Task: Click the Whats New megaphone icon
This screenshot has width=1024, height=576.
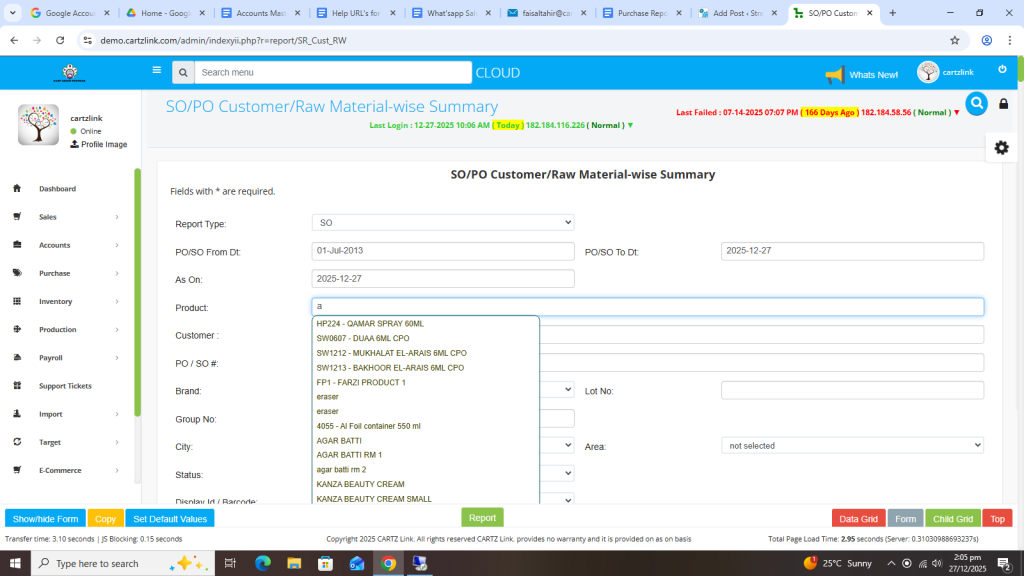Action: pyautogui.click(x=834, y=75)
